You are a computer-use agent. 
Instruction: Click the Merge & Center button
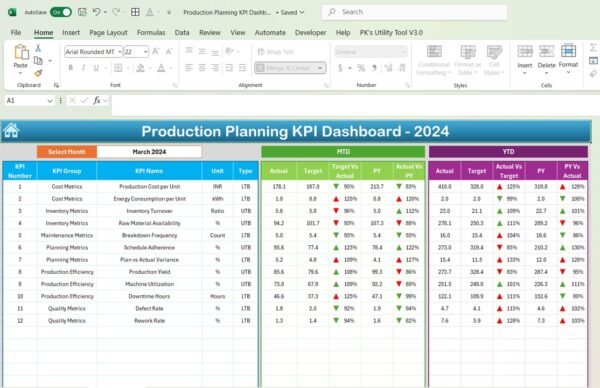tap(290, 68)
